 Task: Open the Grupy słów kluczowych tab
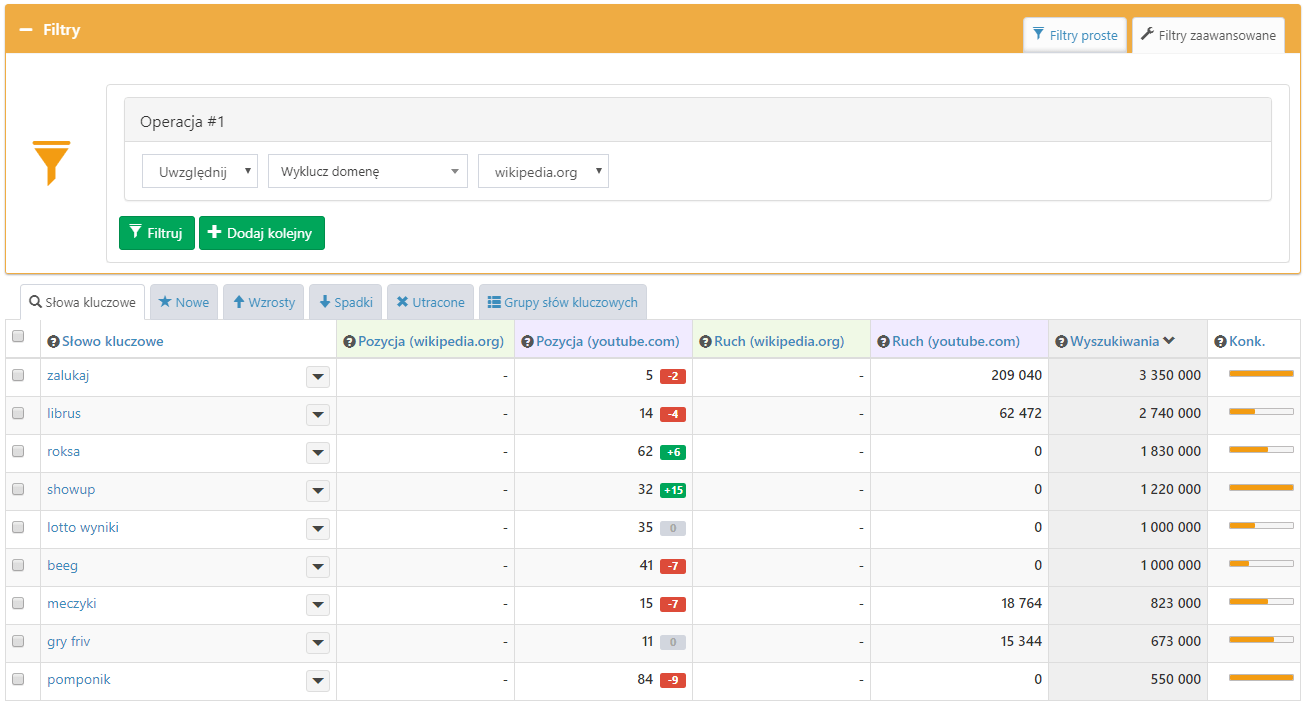pyautogui.click(x=562, y=302)
